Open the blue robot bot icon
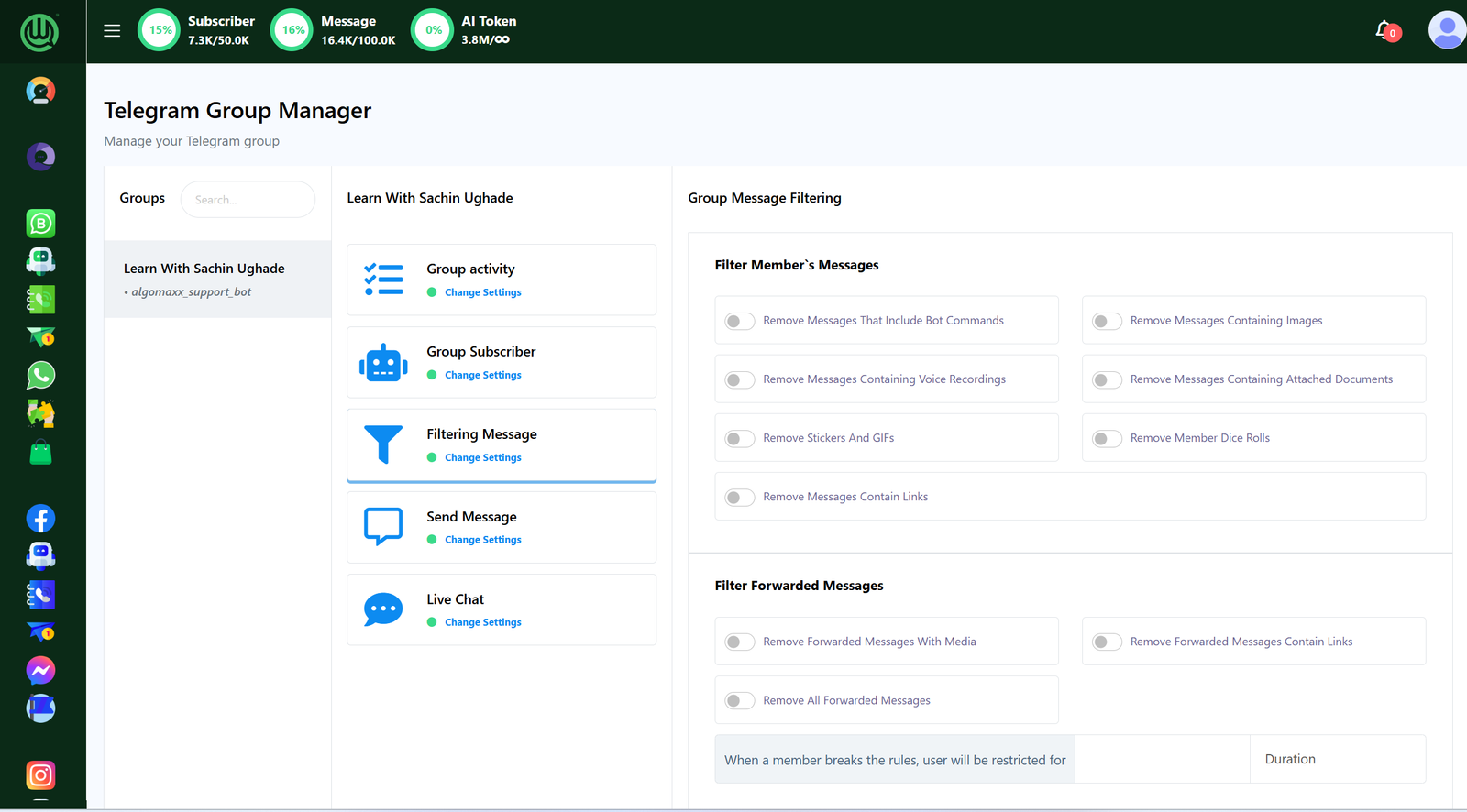The width and height of the screenshot is (1467, 812). pos(40,556)
